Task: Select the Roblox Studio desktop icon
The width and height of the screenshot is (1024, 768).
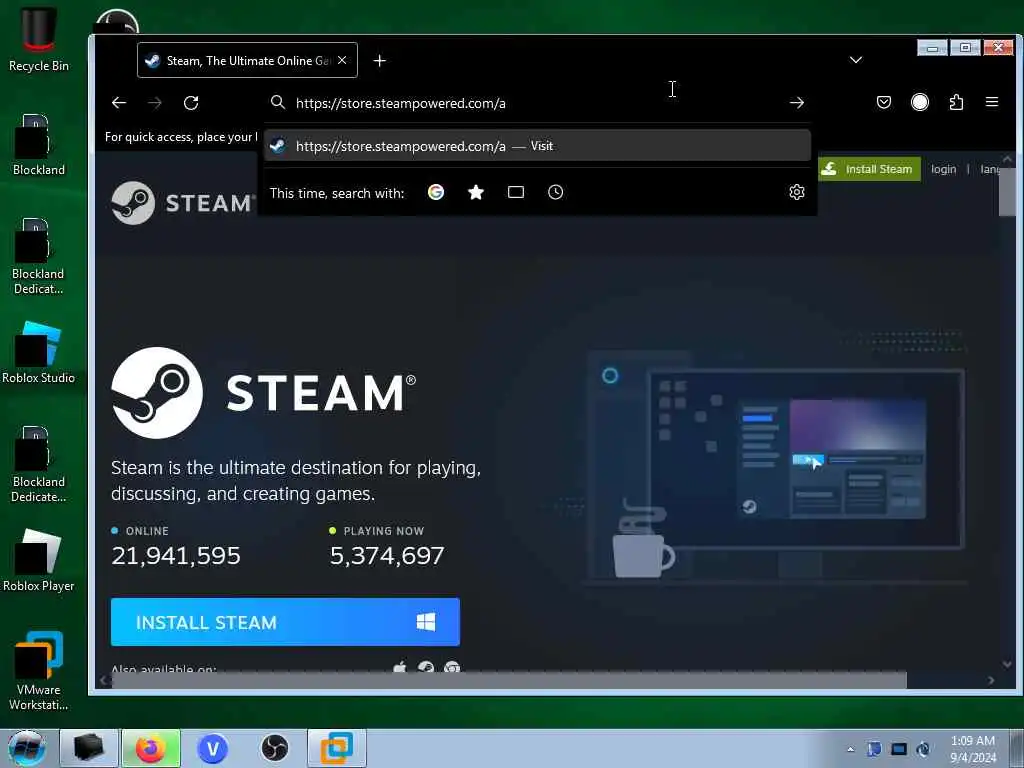Action: [39, 353]
